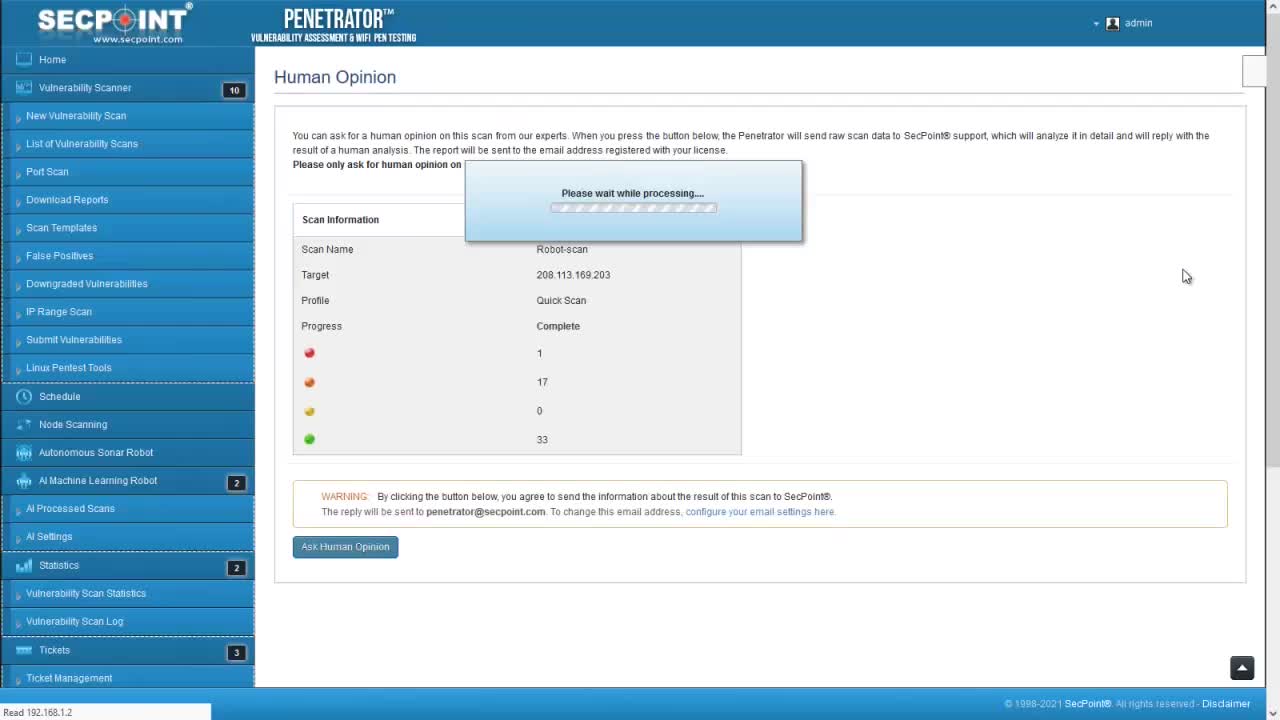1280x720 pixels.
Task: Click the processing progress bar
Action: [x=633, y=208]
